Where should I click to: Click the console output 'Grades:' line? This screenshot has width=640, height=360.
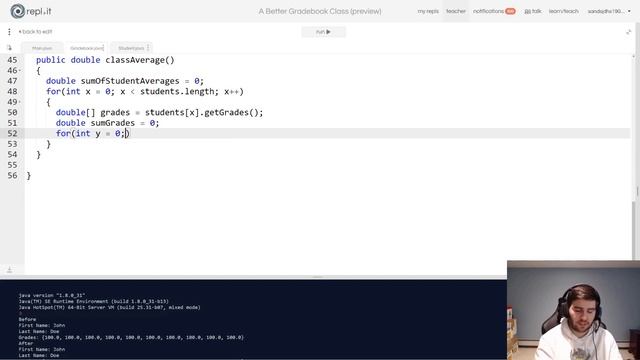(x=131, y=338)
